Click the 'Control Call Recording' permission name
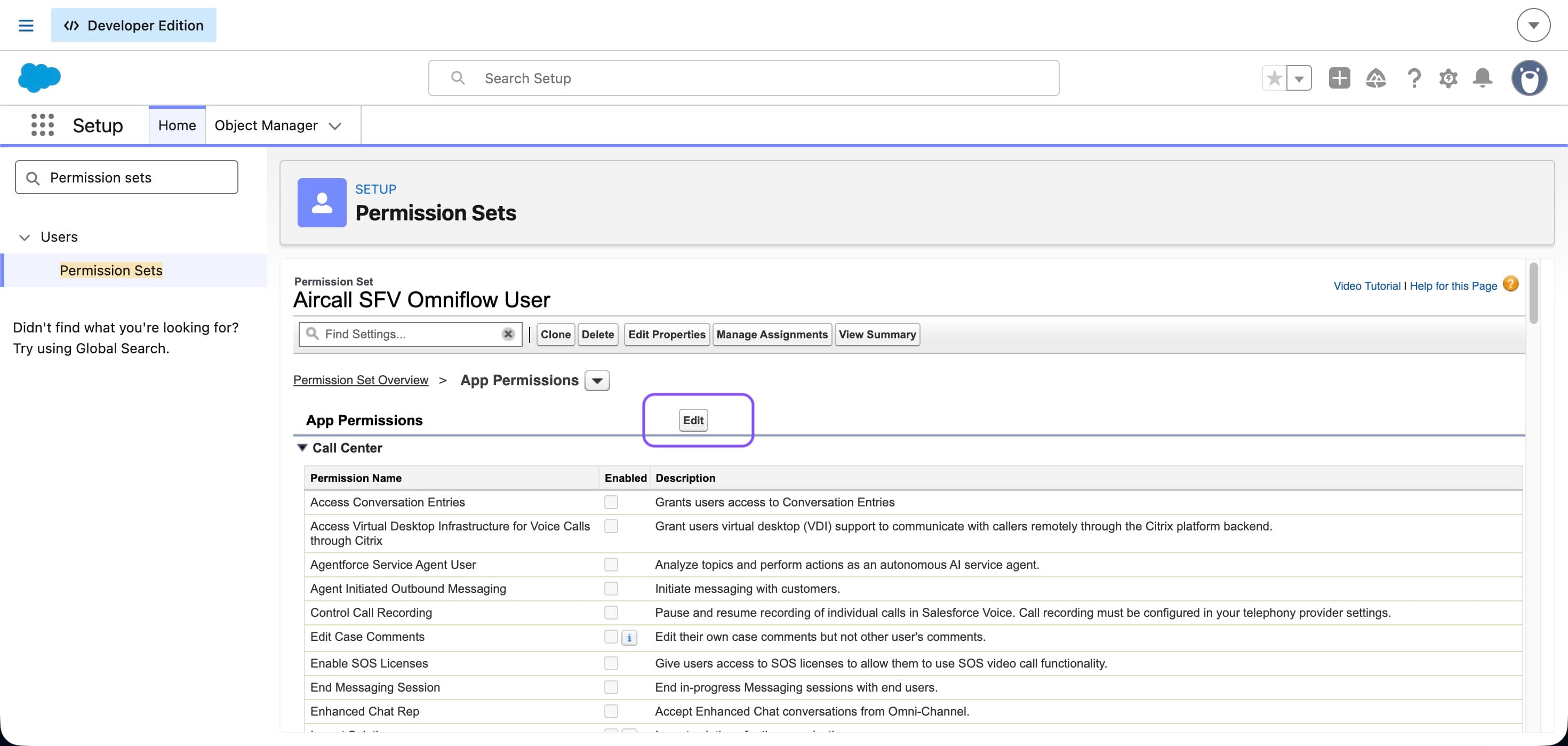This screenshot has width=1568, height=746. (x=371, y=613)
